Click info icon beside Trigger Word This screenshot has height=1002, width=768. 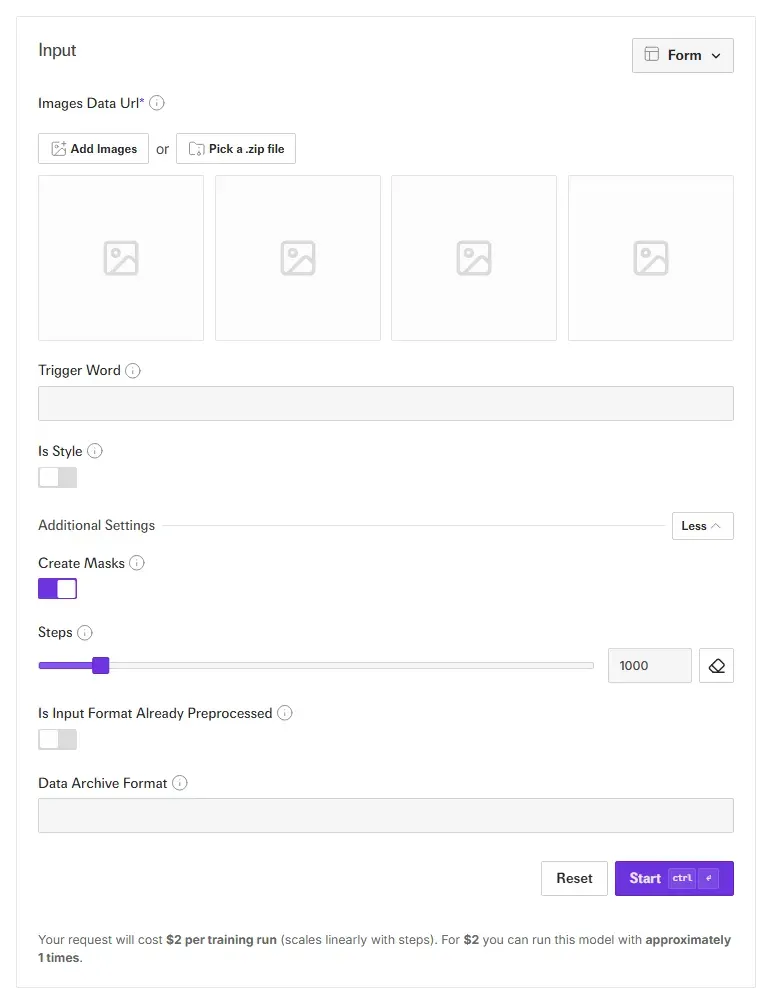133,371
